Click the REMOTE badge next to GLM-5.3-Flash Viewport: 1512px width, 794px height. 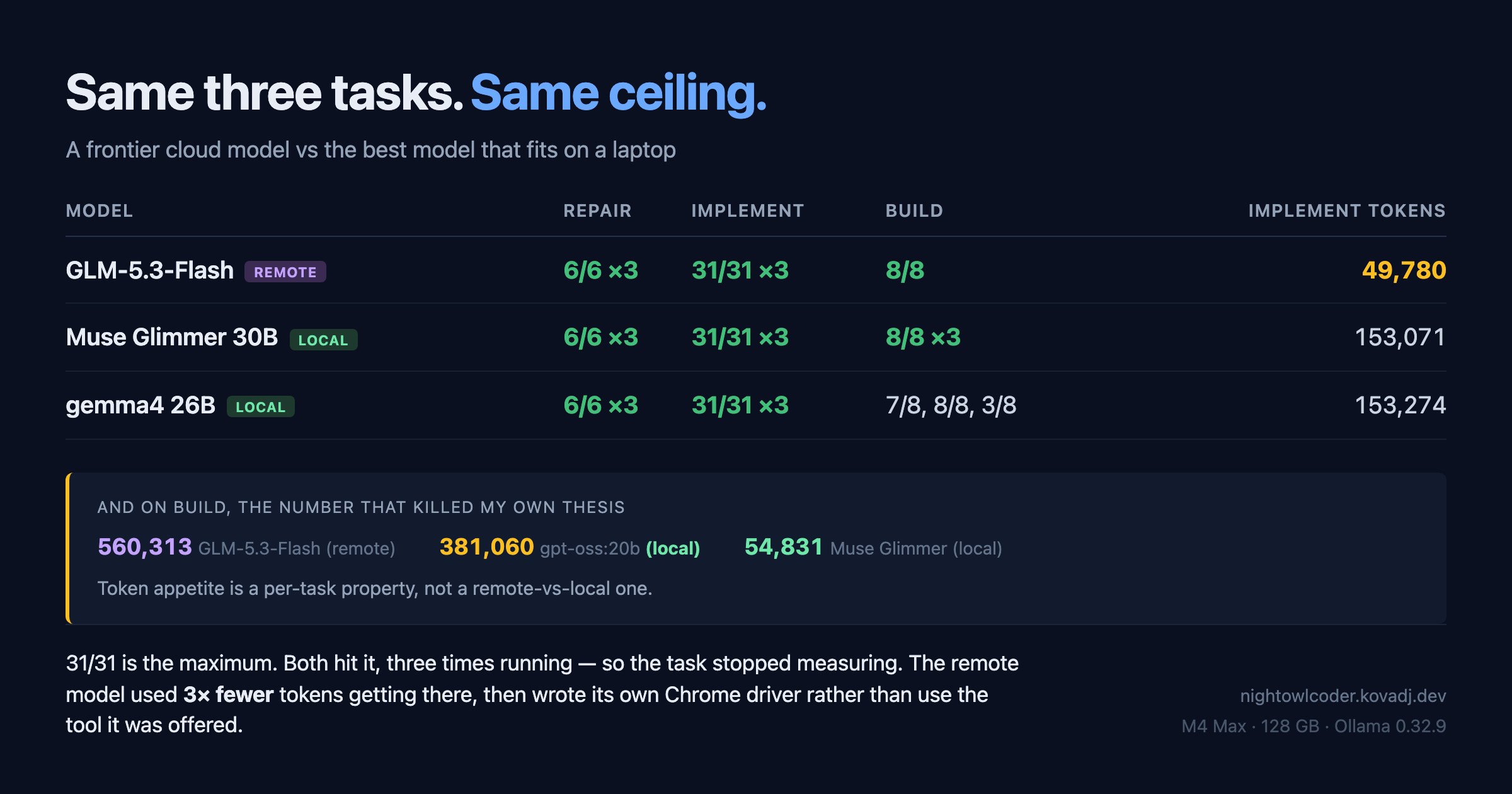pos(285,272)
